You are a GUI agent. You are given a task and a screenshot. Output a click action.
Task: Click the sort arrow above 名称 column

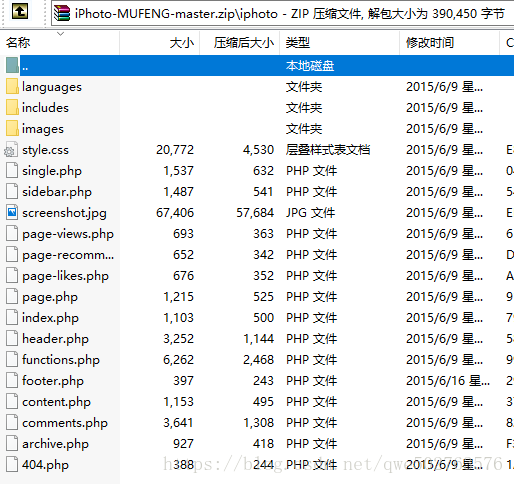pos(60,34)
